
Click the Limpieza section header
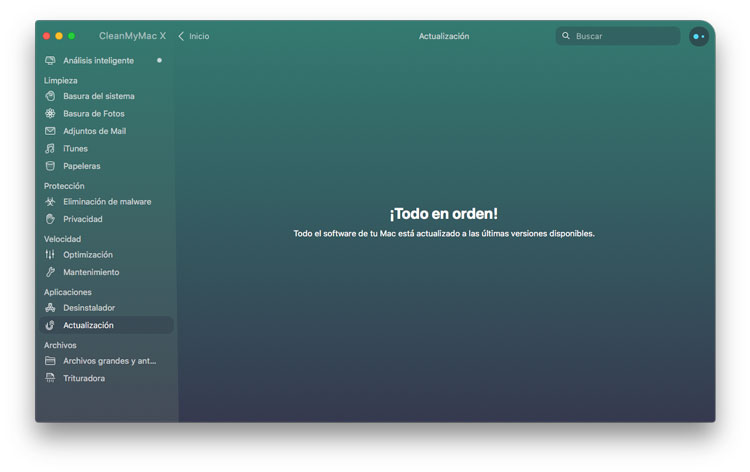click(x=61, y=80)
